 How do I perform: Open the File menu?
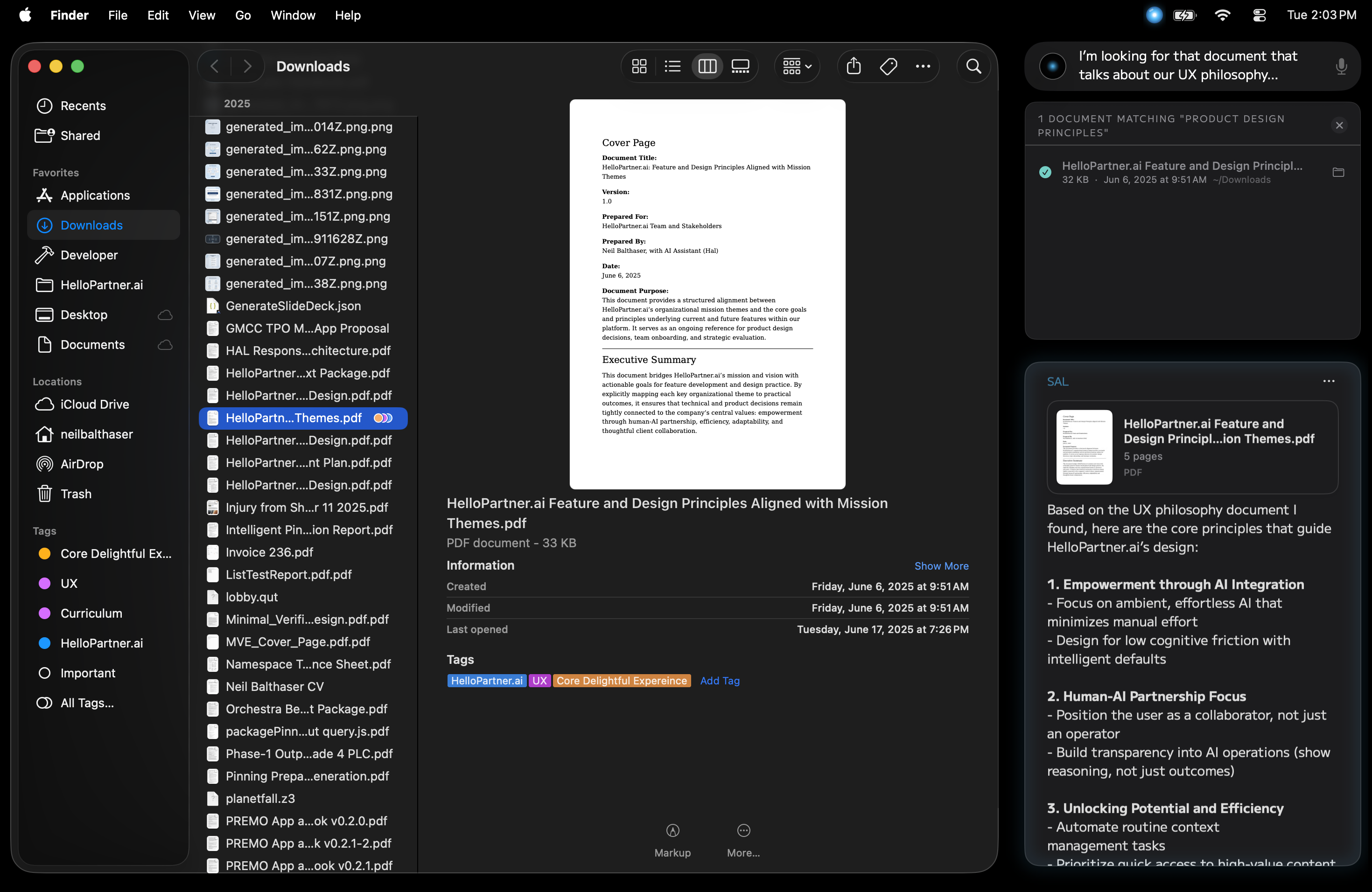click(x=118, y=15)
